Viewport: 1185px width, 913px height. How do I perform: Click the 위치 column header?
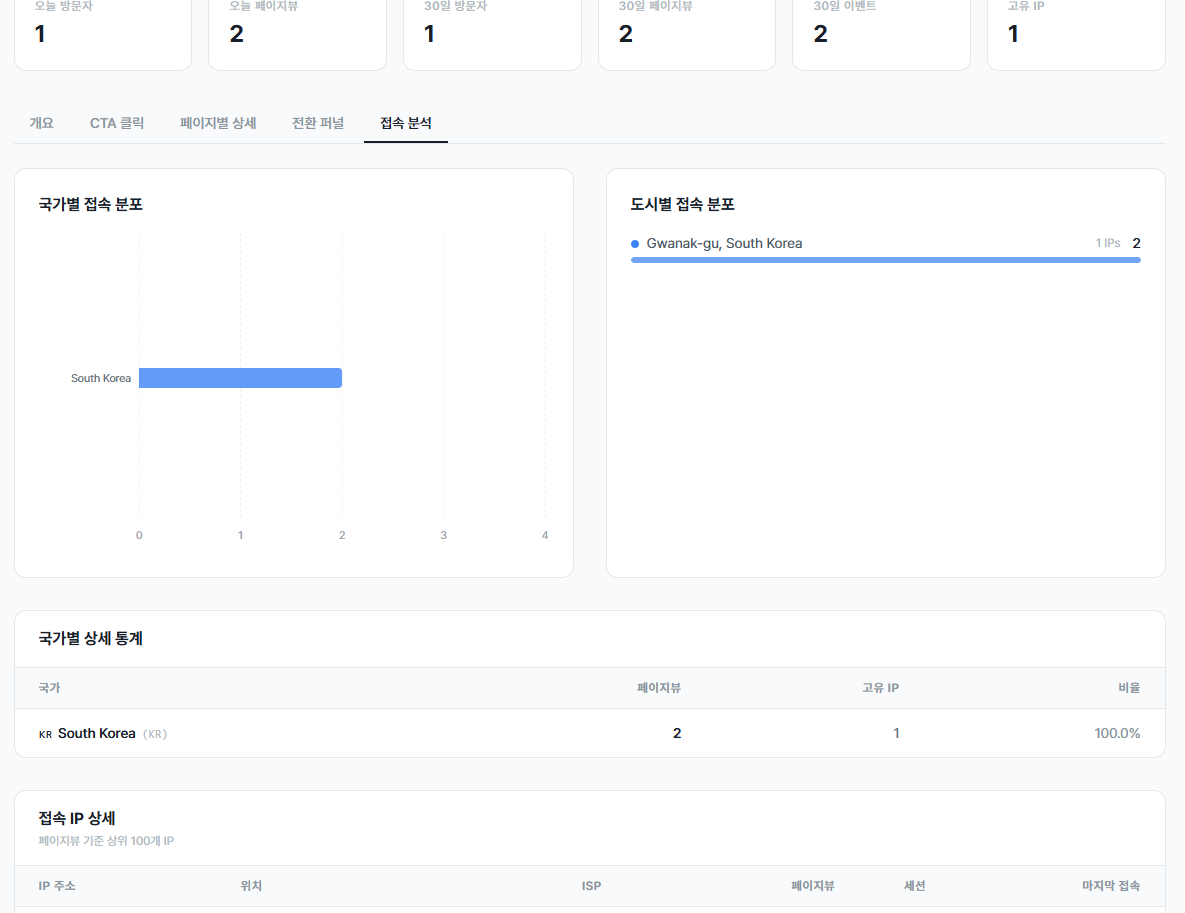pos(251,886)
